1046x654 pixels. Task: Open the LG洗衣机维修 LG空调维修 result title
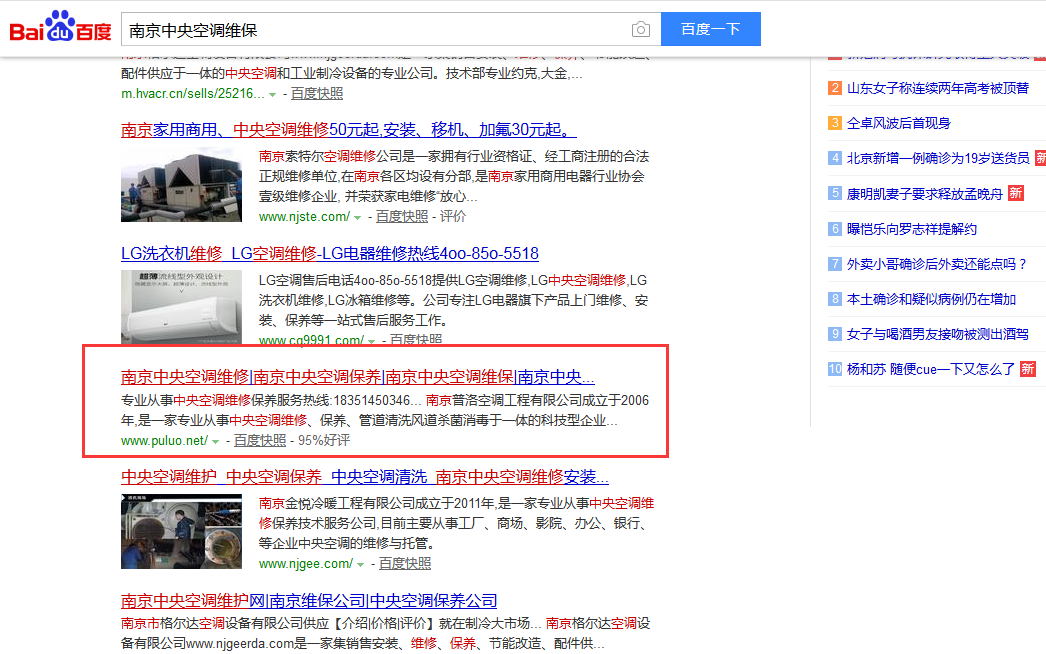330,254
